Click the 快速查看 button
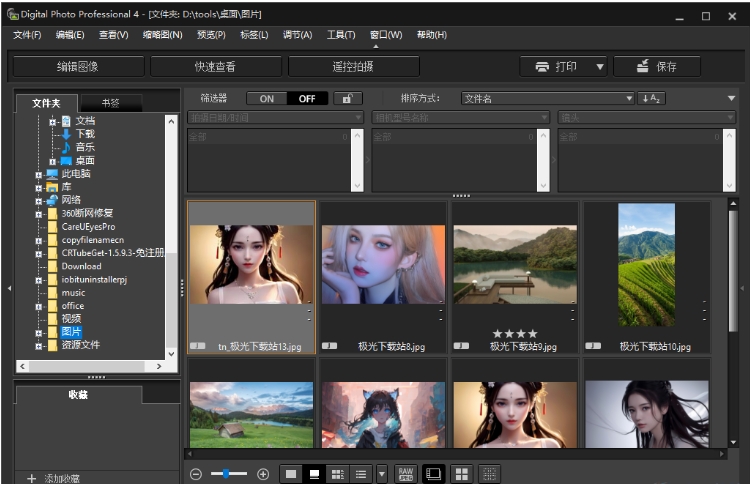 (215, 66)
